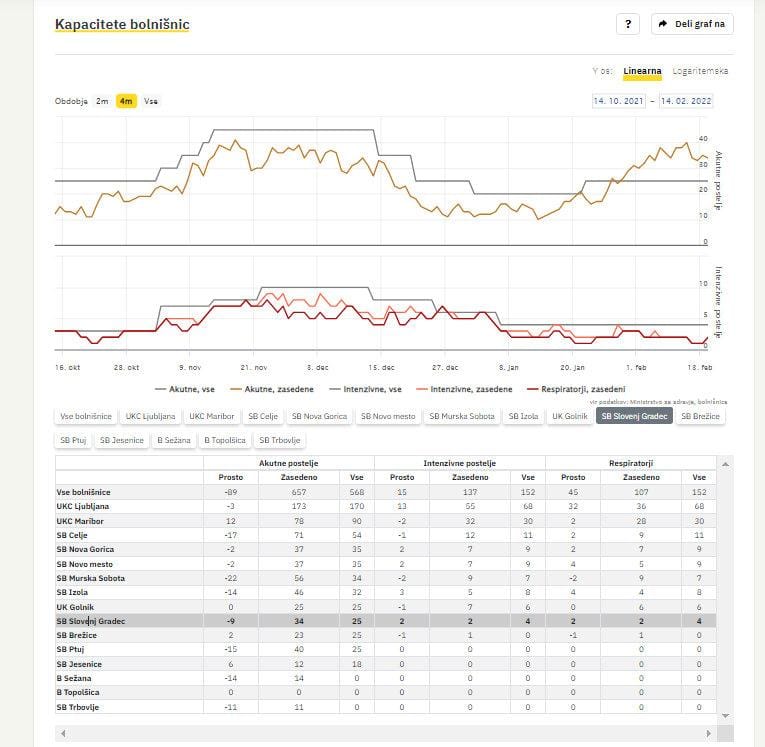Show entire period with Vse

(x=151, y=101)
